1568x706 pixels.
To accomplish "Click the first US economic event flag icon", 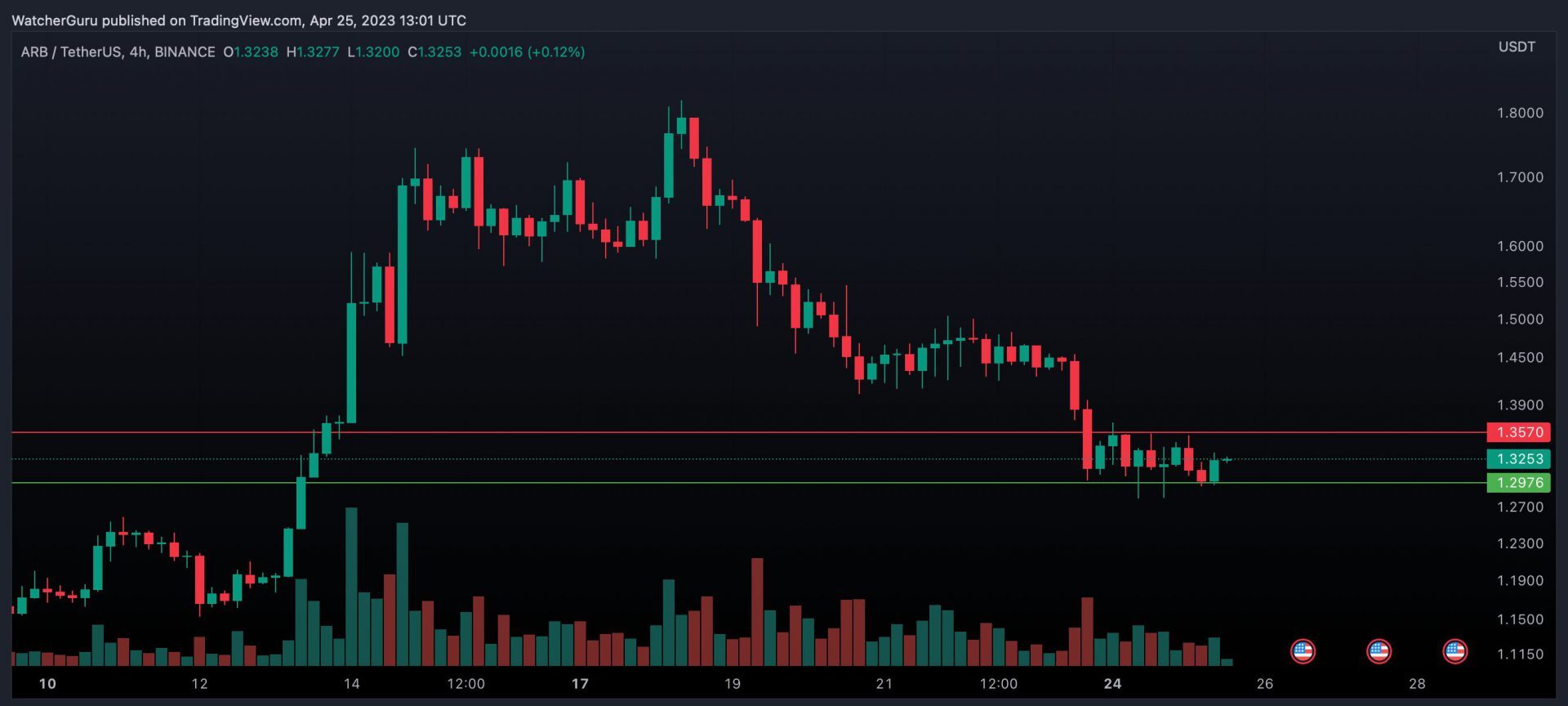I will [1303, 651].
